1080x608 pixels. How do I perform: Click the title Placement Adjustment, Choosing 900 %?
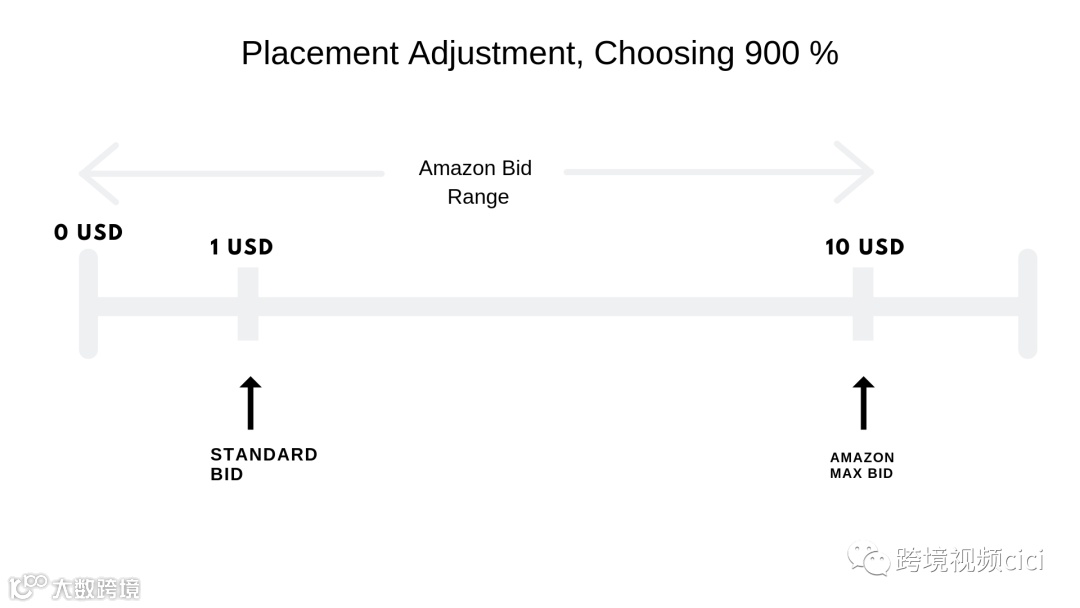(540, 53)
